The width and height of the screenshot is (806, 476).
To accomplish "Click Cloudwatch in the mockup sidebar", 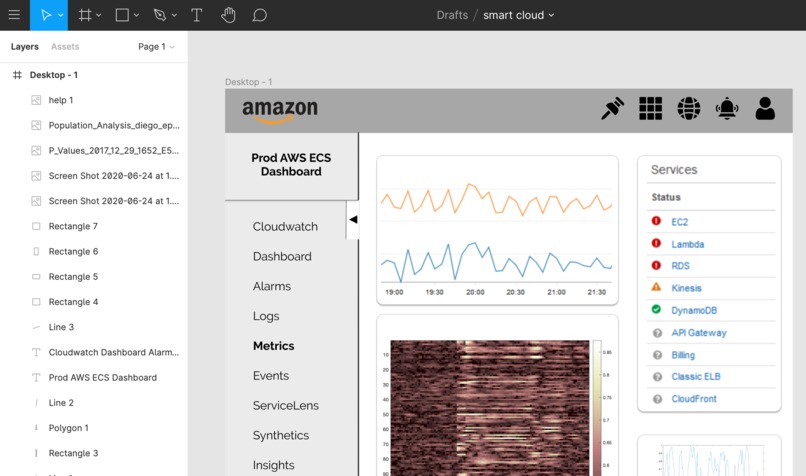I will (285, 226).
